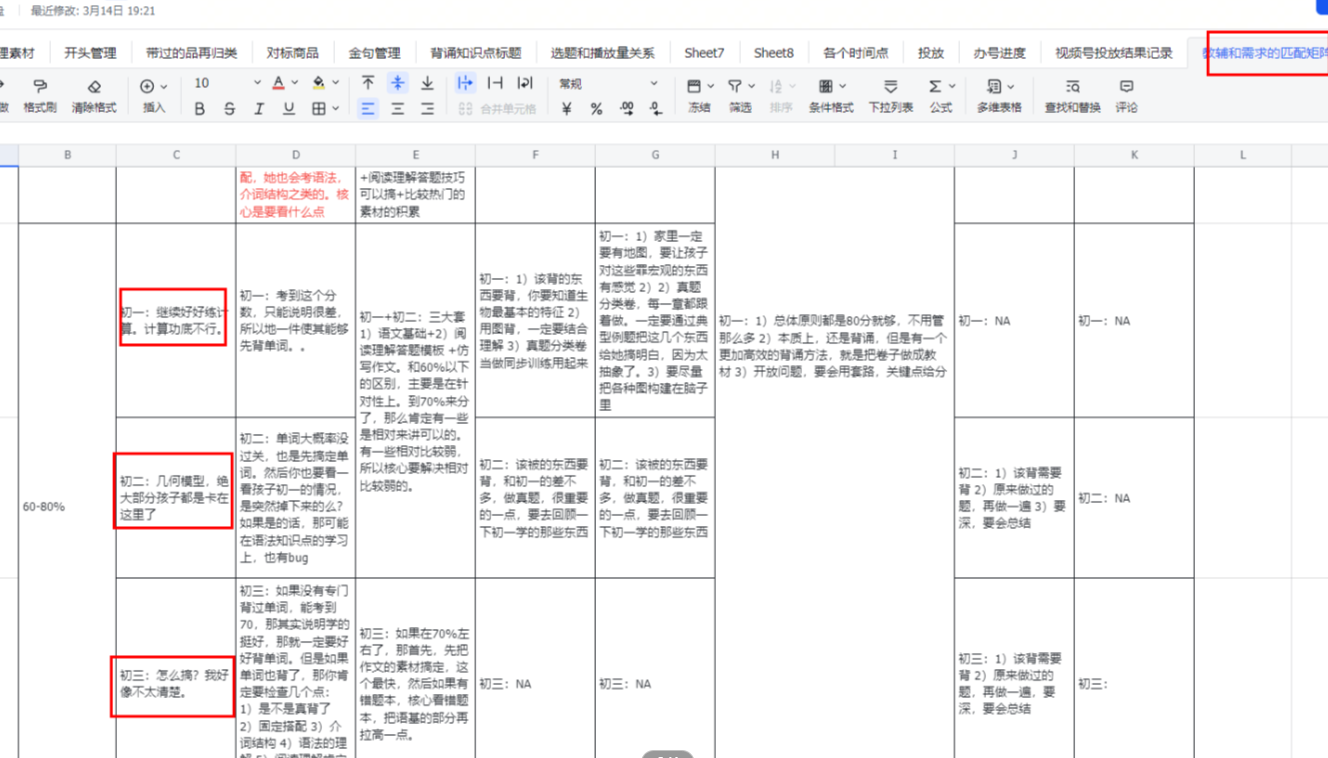The image size is (1328, 758).
Task: Click the 公式 formula button
Action: coord(940,95)
